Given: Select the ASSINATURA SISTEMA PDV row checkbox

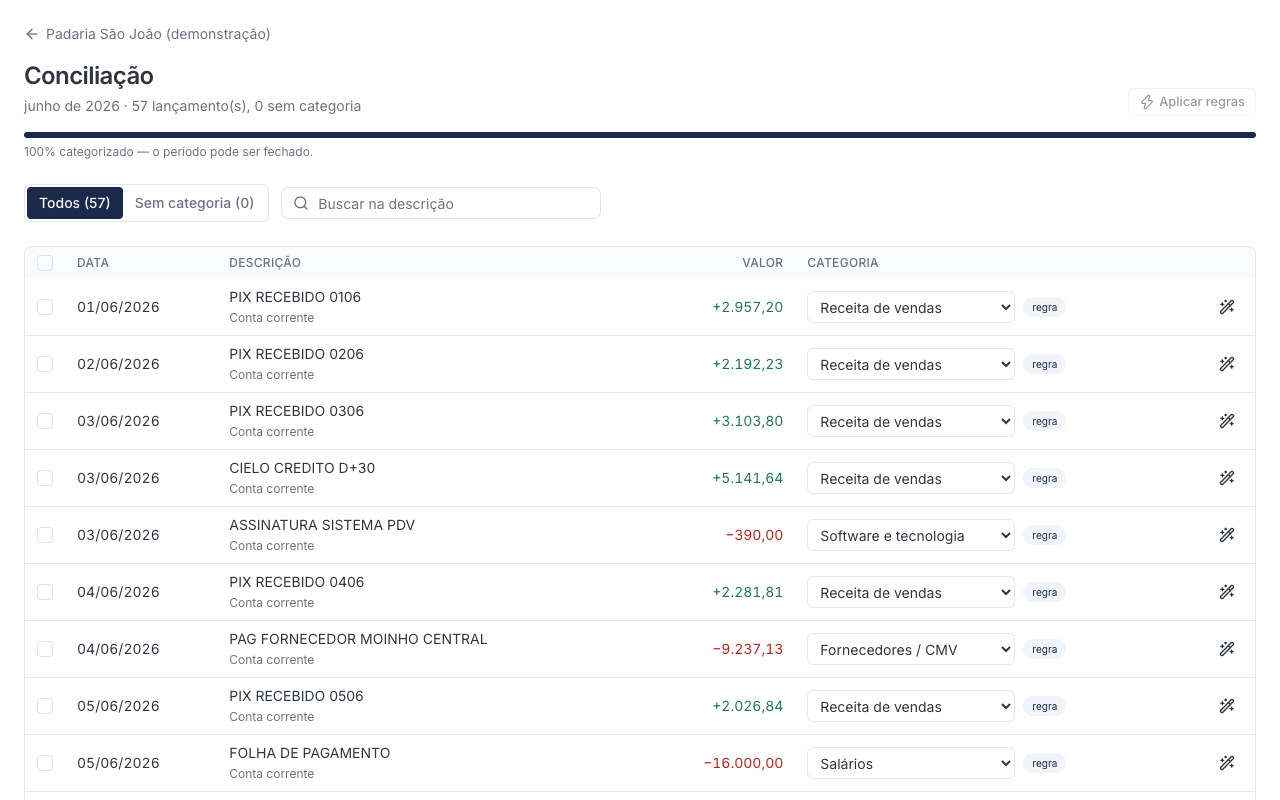Looking at the screenshot, I should point(45,535).
